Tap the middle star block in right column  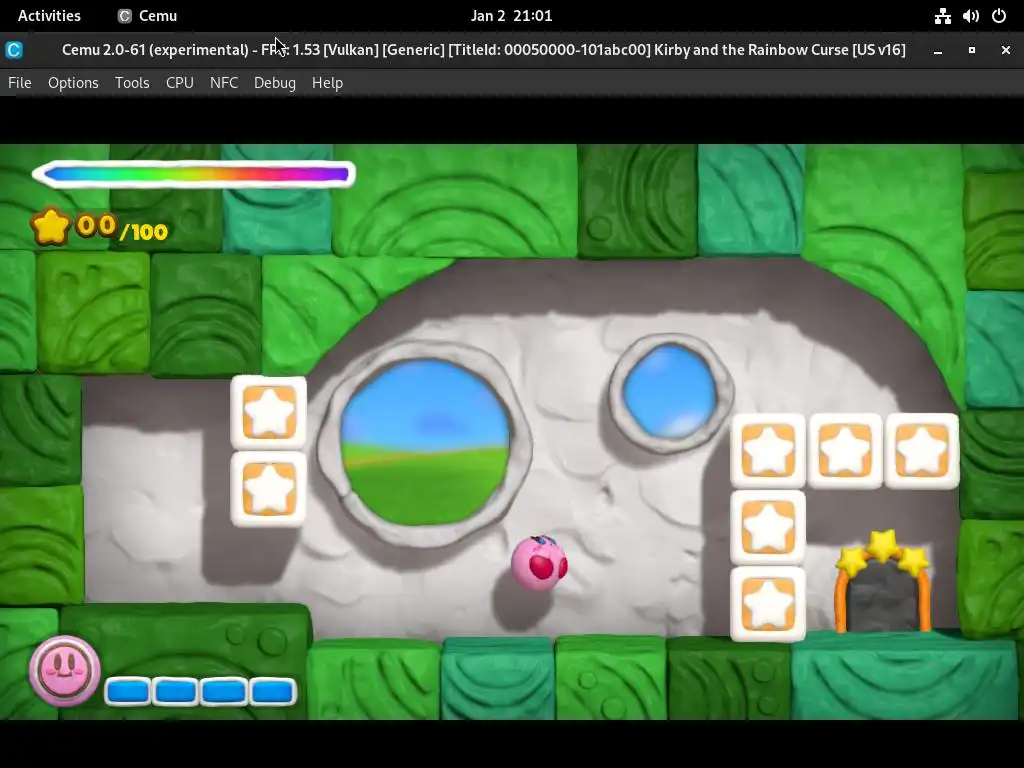click(768, 527)
